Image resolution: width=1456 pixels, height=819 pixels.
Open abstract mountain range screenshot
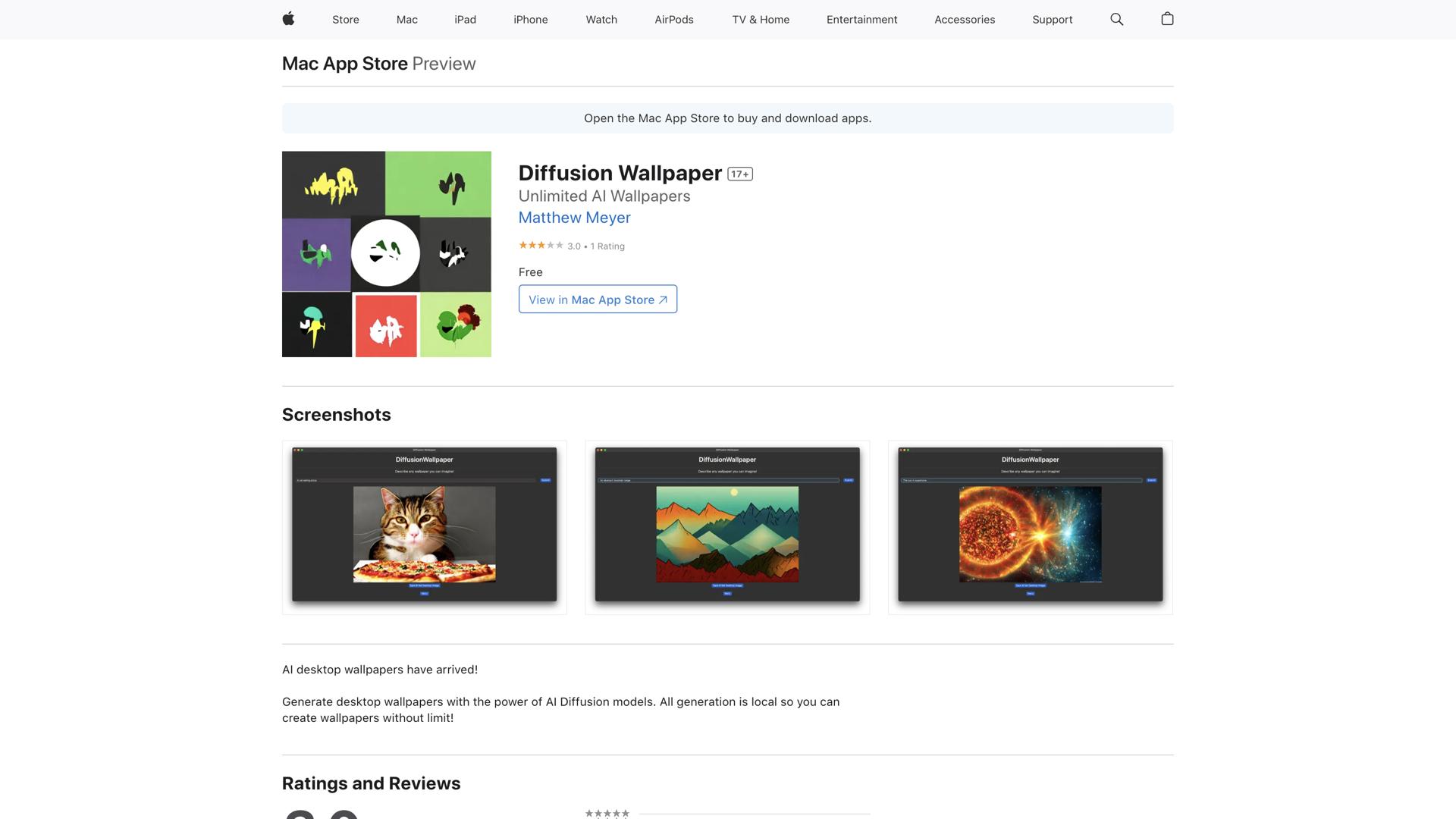[726, 527]
